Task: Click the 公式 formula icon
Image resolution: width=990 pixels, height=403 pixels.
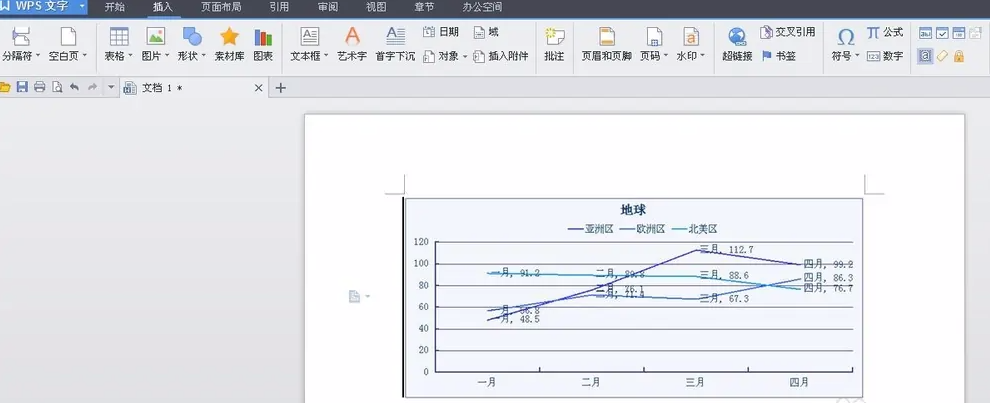Action: (884, 33)
